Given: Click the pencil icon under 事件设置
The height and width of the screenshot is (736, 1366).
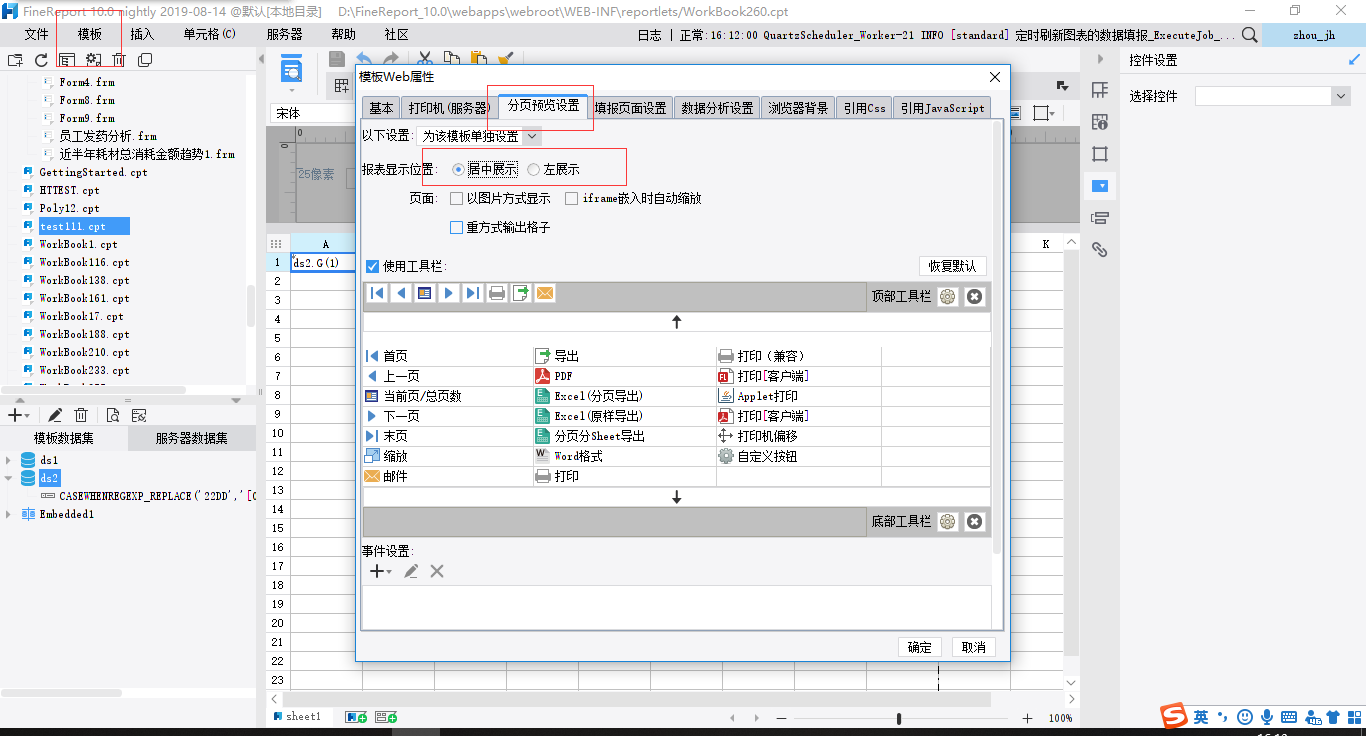Looking at the screenshot, I should [x=411, y=571].
